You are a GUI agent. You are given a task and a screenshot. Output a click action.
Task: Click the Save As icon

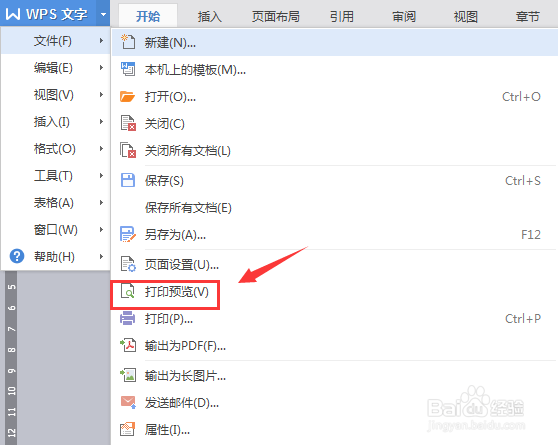(x=128, y=234)
